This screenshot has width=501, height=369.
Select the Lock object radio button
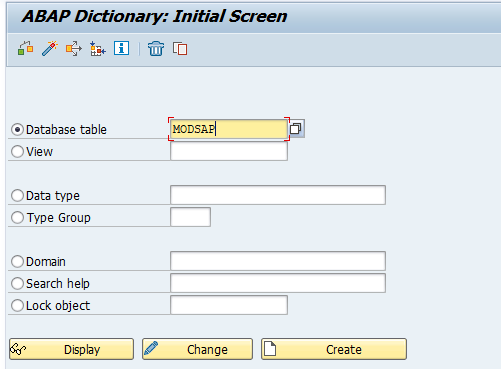pyautogui.click(x=17, y=305)
